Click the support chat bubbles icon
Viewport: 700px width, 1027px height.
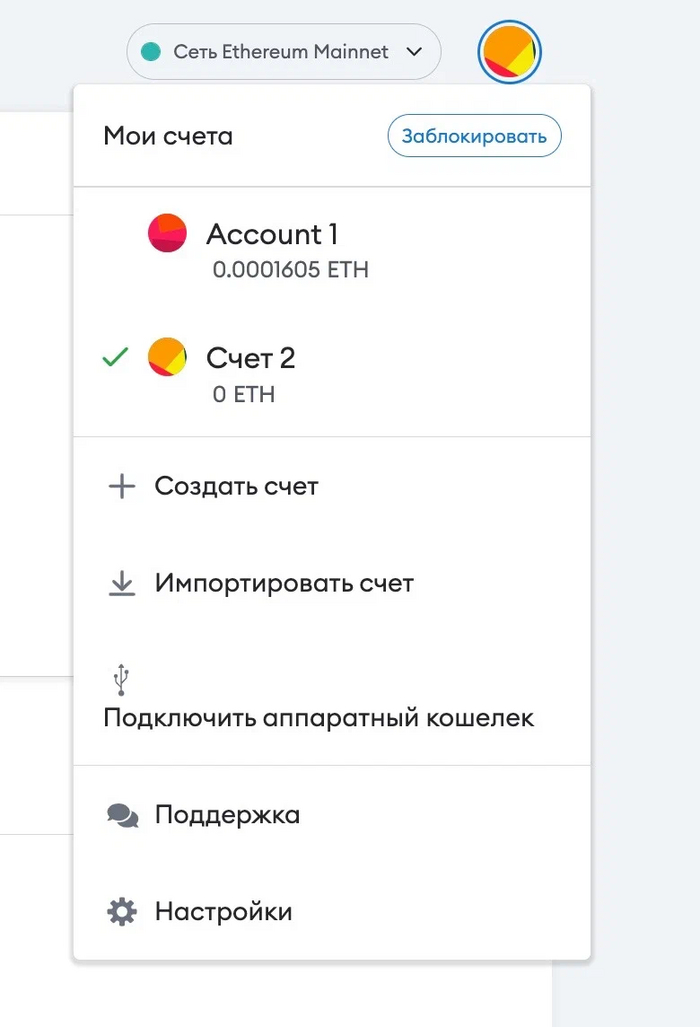122,815
